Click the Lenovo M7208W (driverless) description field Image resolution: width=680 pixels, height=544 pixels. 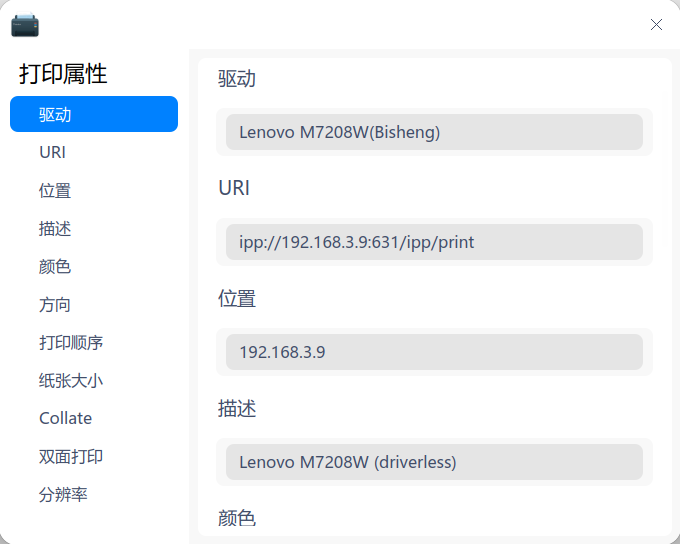[434, 462]
